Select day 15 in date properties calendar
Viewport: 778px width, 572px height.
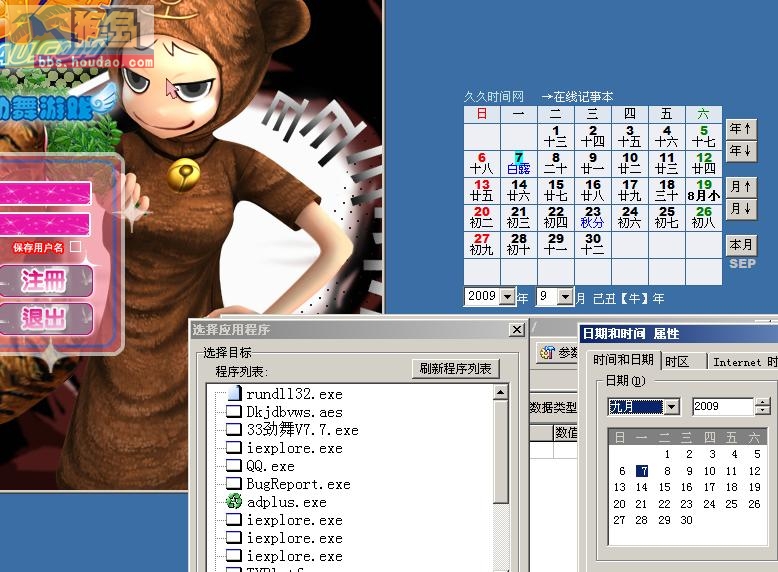click(x=664, y=487)
